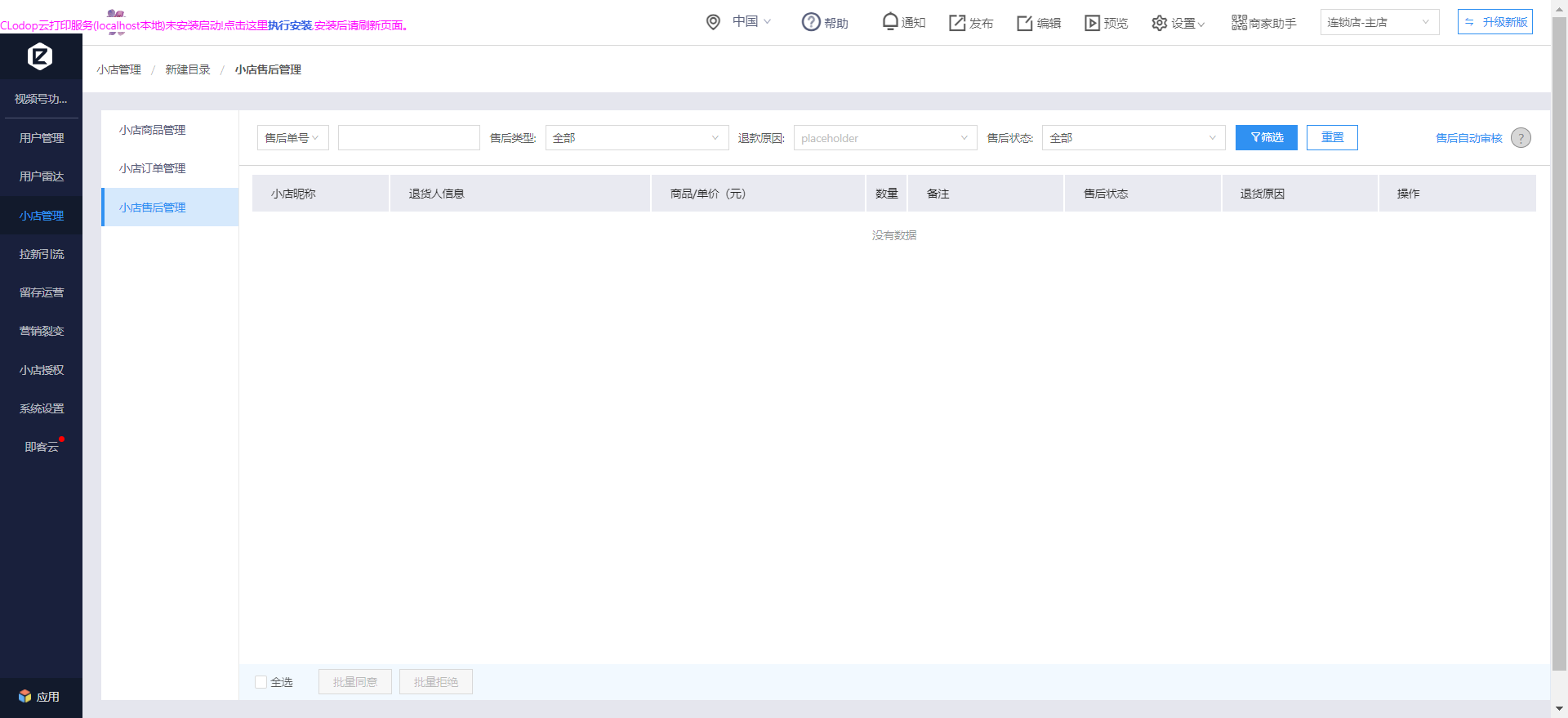Image resolution: width=1568 pixels, height=718 pixels.
Task: Open 拉新引流 in the sidebar
Action: tap(41, 254)
